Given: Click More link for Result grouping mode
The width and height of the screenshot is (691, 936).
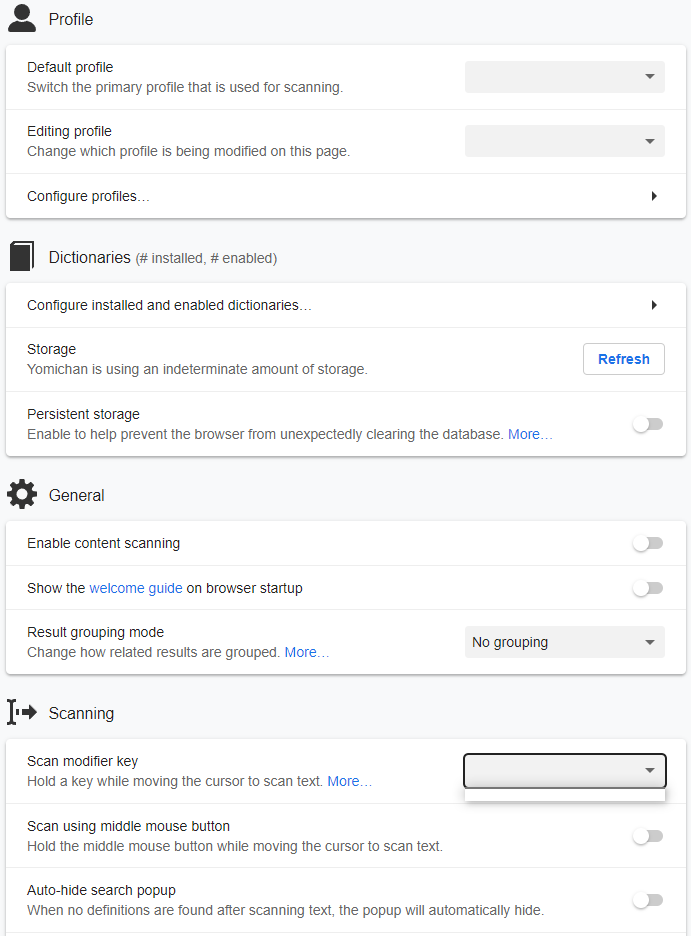Looking at the screenshot, I should [x=306, y=652].
